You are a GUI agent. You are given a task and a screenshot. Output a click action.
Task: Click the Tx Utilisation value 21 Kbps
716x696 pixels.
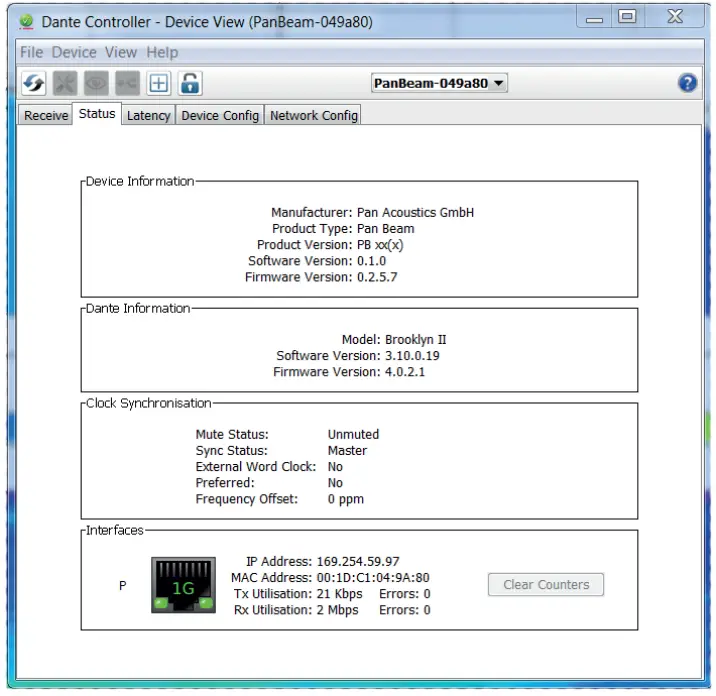pyautogui.click(x=339, y=594)
